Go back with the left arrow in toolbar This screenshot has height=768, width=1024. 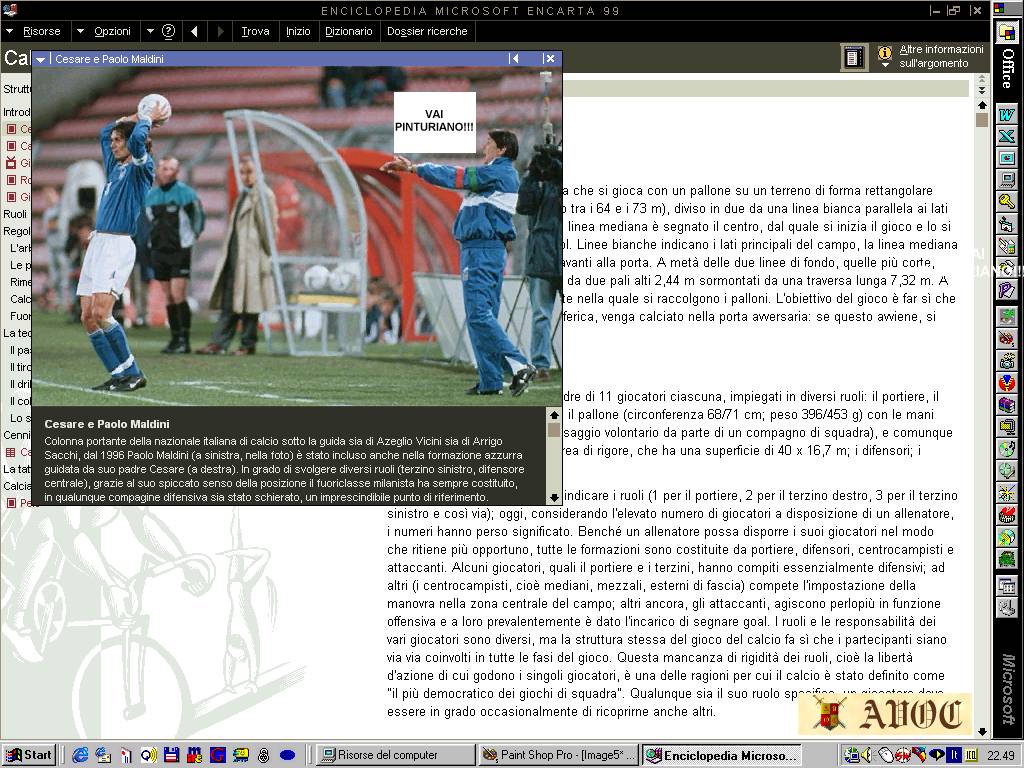coord(194,31)
